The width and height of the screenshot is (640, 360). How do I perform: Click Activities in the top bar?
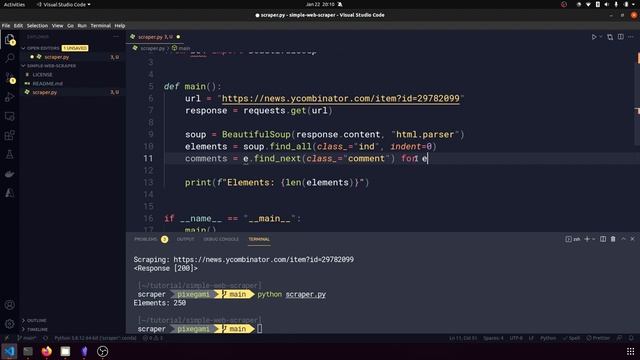(x=14, y=4)
